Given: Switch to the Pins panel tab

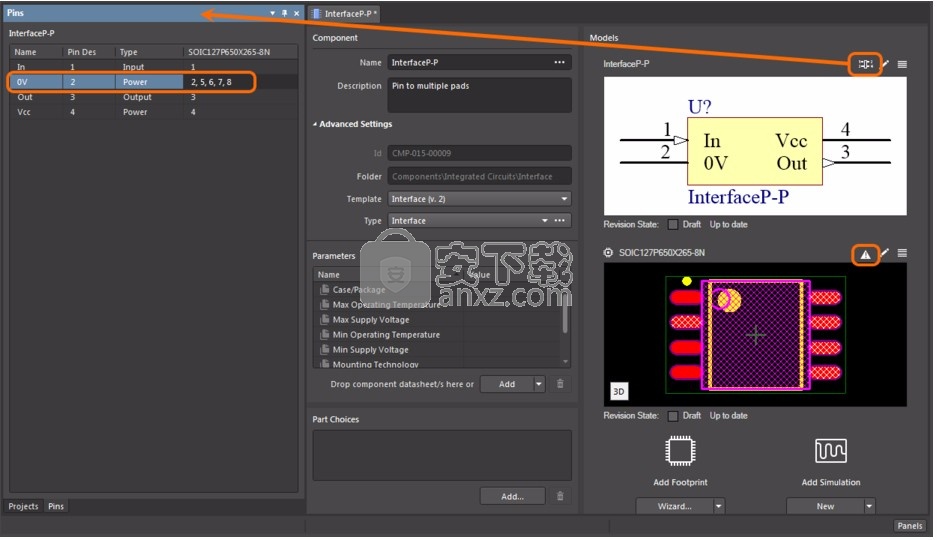Looking at the screenshot, I should click(x=56, y=506).
